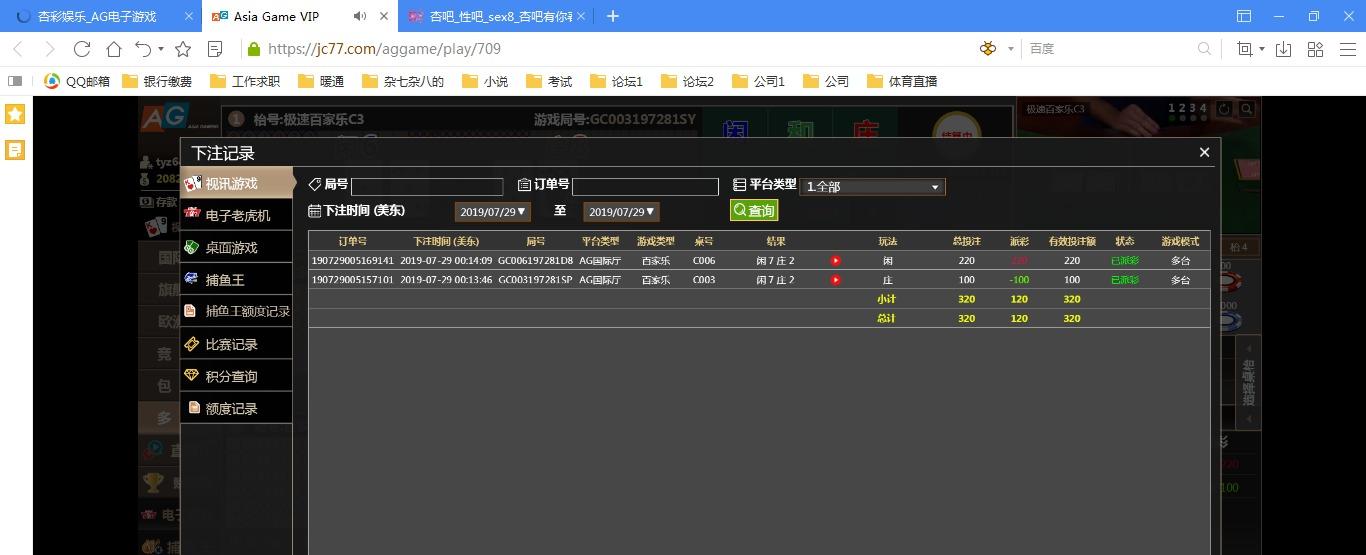Open the 考试 bookmark folder
The height and width of the screenshot is (555, 1366).
[x=549, y=81]
